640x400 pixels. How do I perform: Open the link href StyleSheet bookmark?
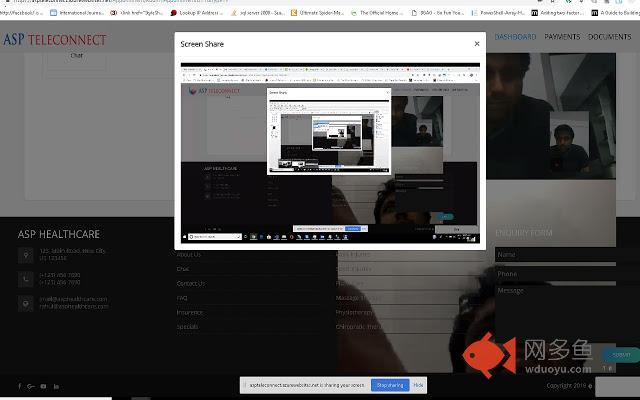(137, 13)
